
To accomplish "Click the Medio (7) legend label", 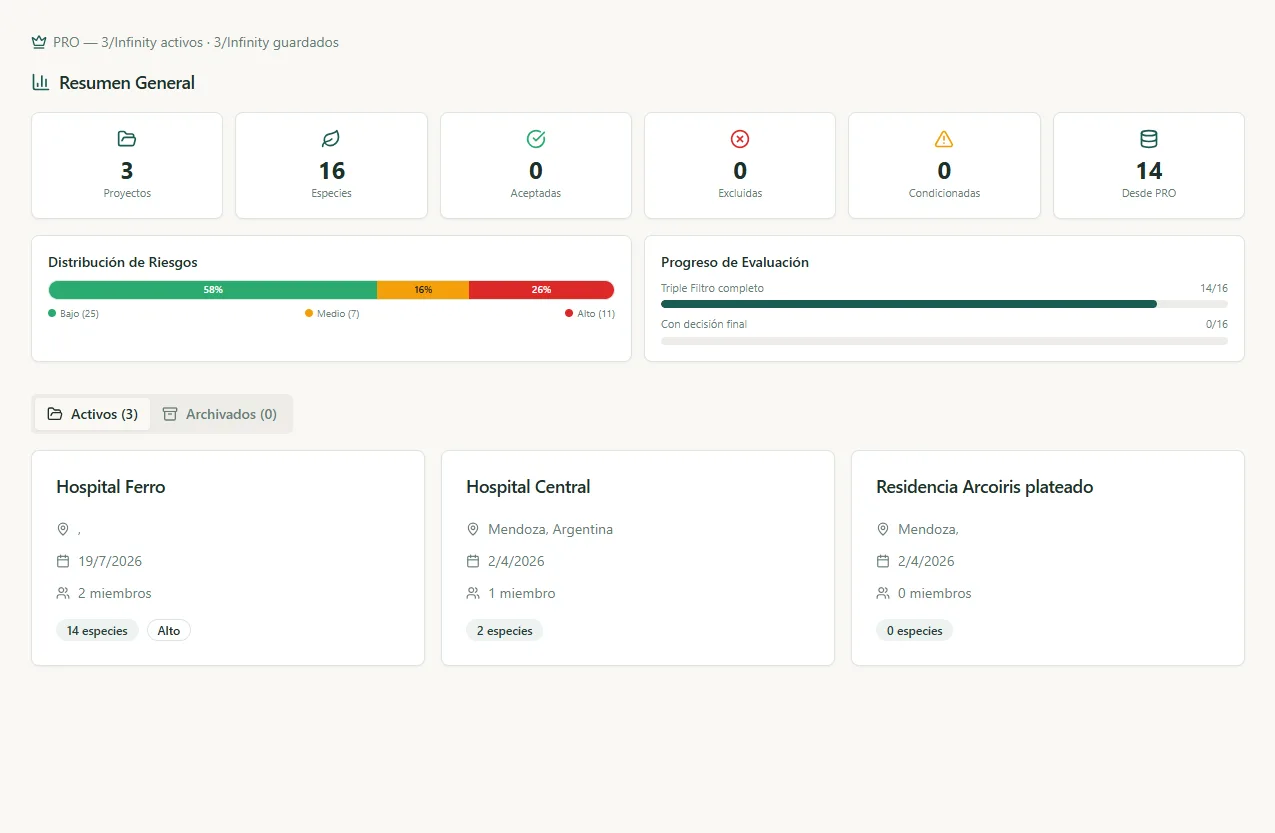I will (338, 314).
